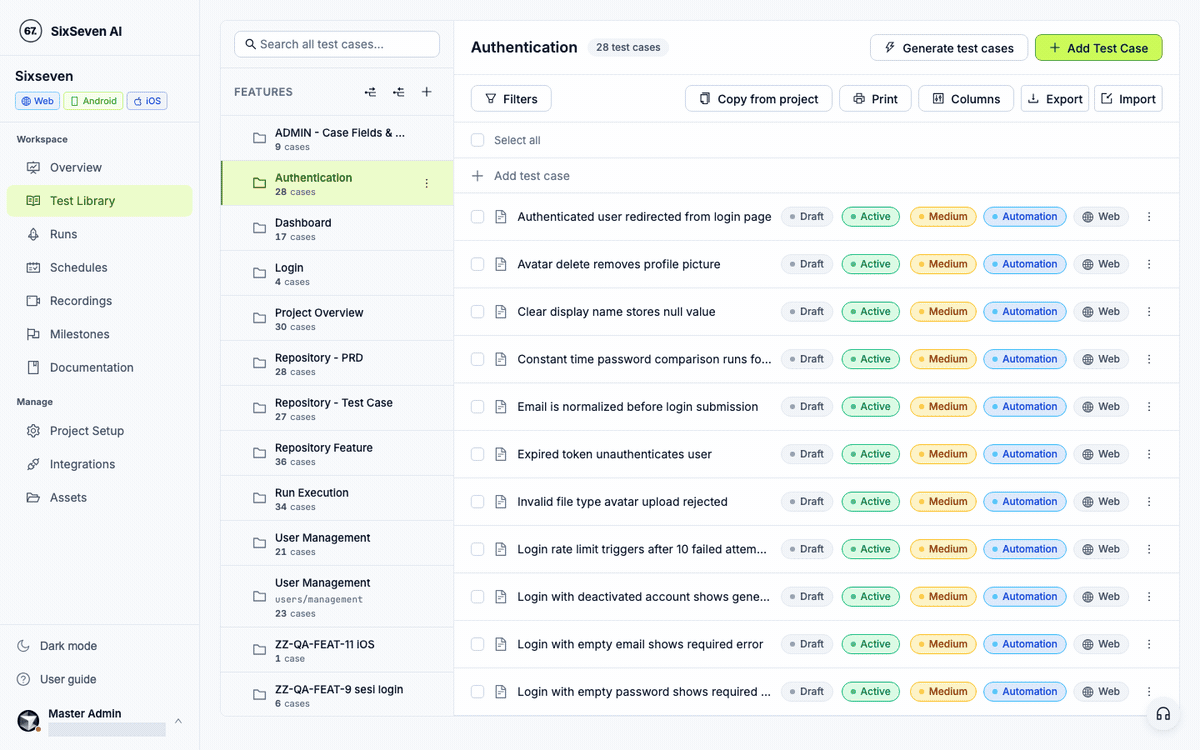This screenshot has height=750, width=1200.
Task: Toggle Dark mode
Action: (57, 646)
